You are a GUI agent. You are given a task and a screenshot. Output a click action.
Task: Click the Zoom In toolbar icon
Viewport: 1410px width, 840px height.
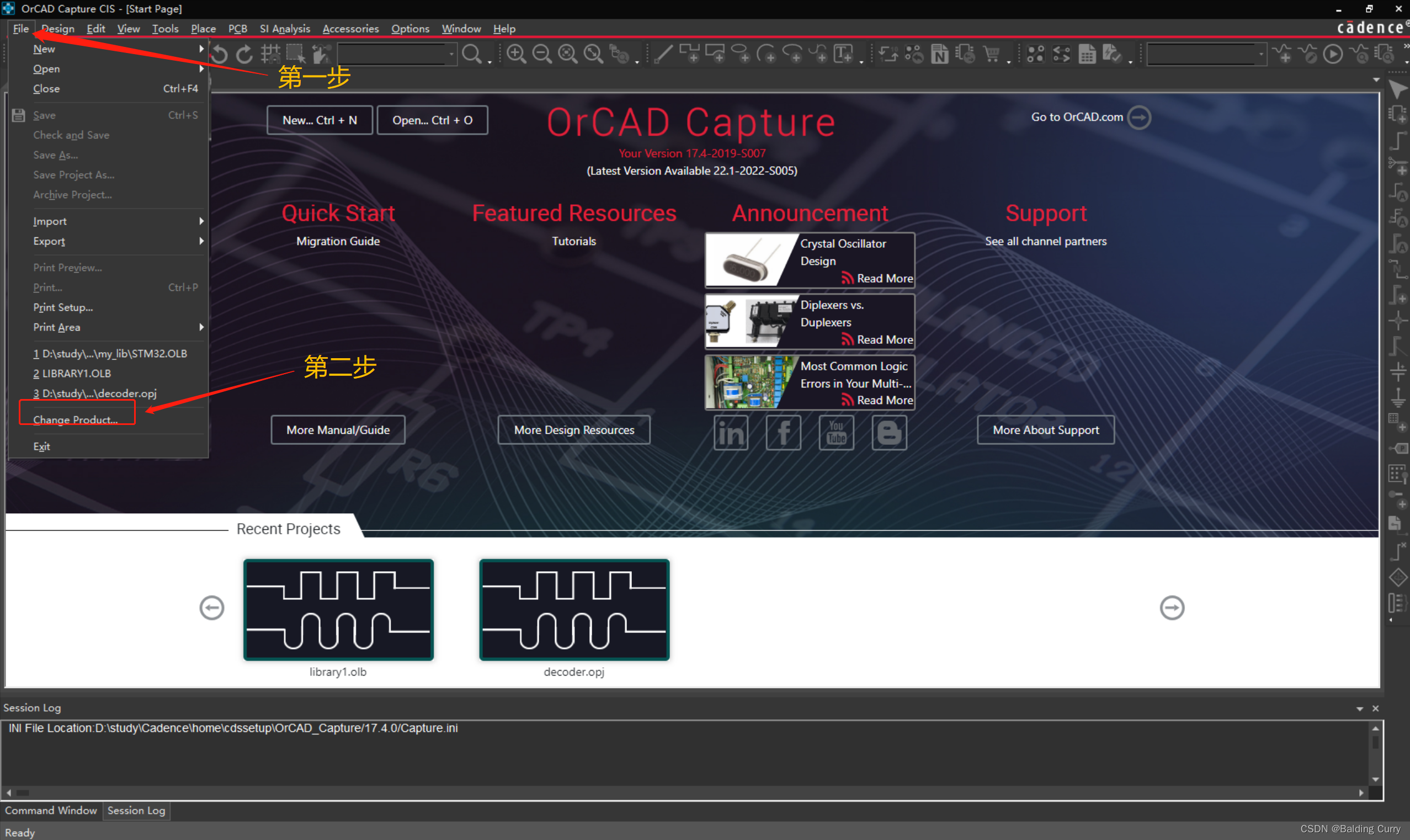click(x=516, y=54)
